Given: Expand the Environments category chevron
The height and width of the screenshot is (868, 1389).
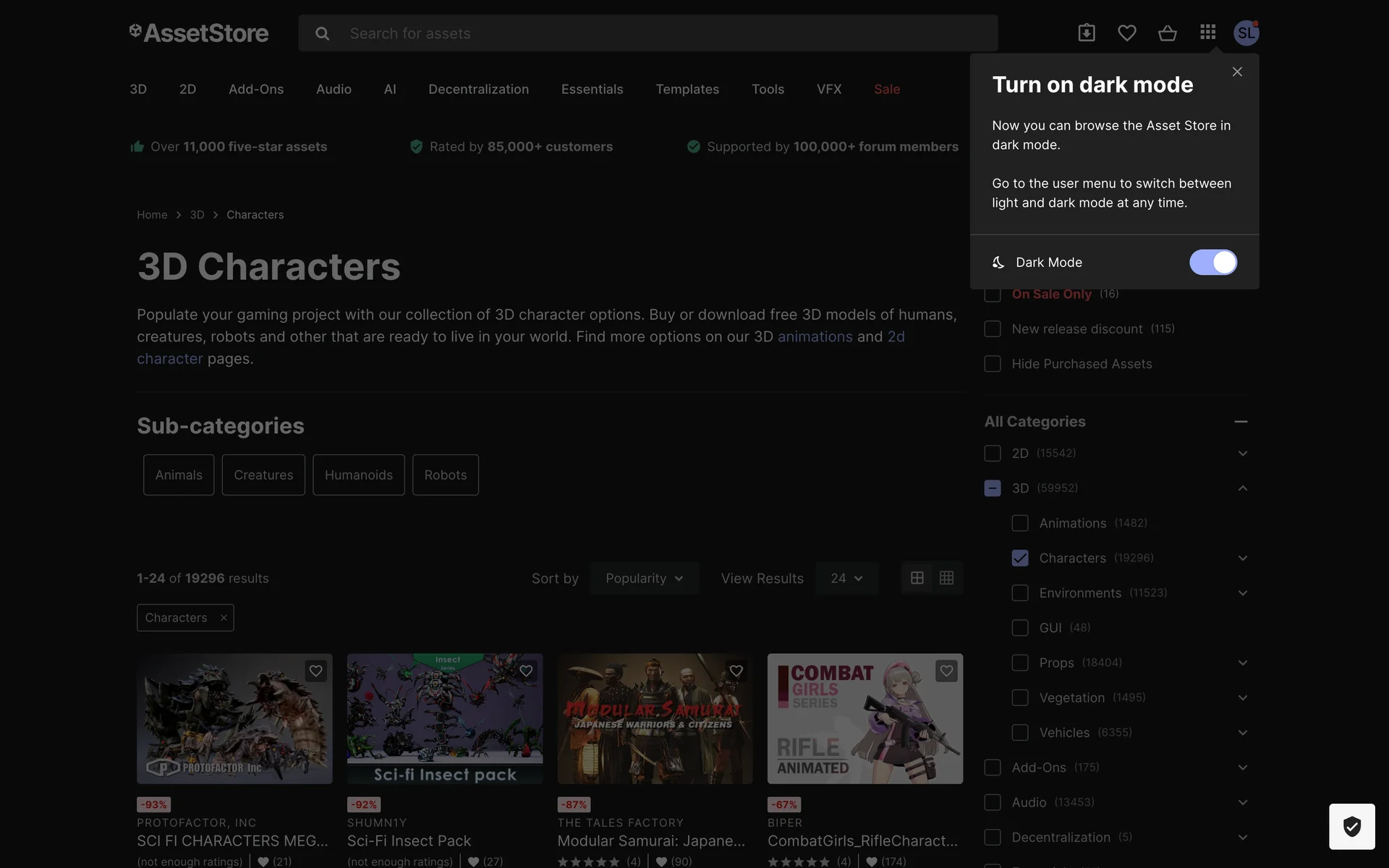Looking at the screenshot, I should [1242, 593].
